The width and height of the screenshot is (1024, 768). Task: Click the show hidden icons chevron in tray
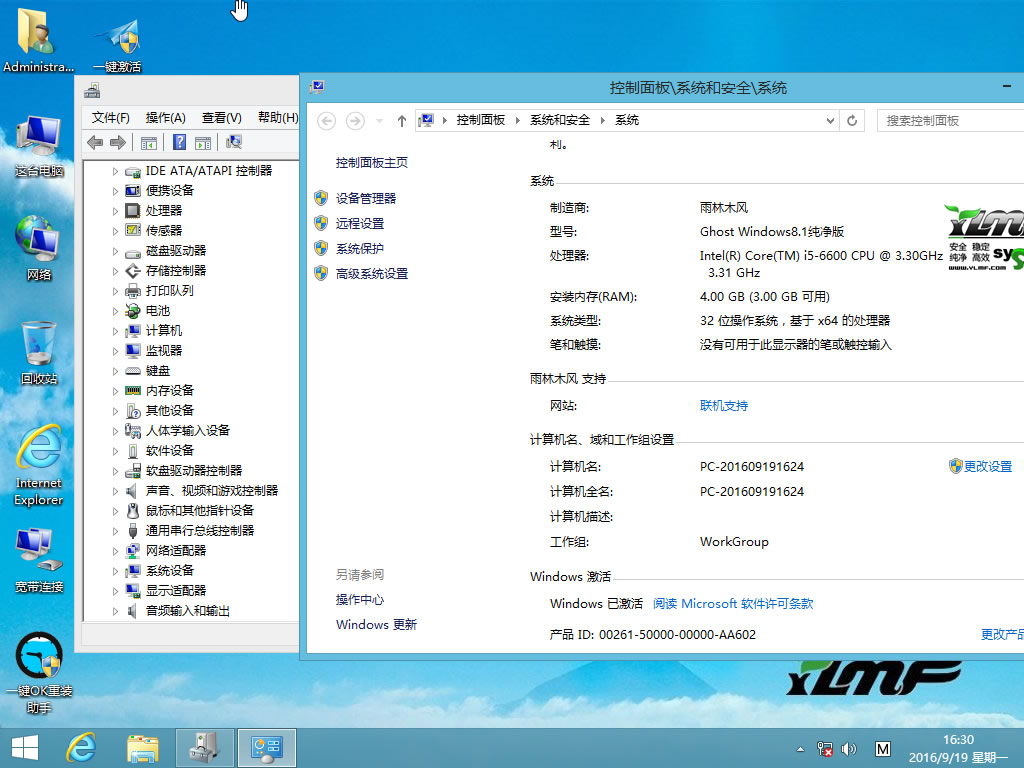pos(800,748)
